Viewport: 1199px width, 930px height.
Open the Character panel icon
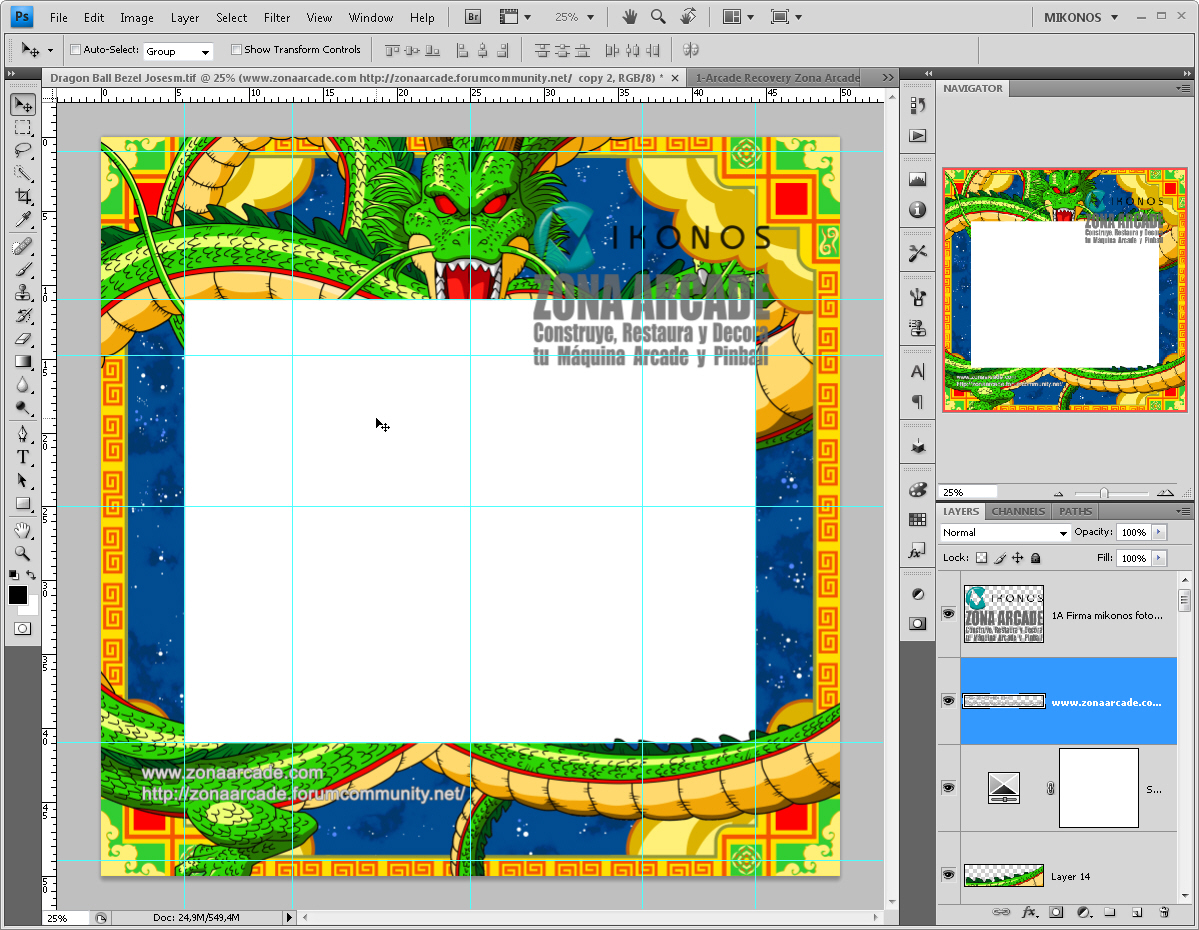[918, 372]
